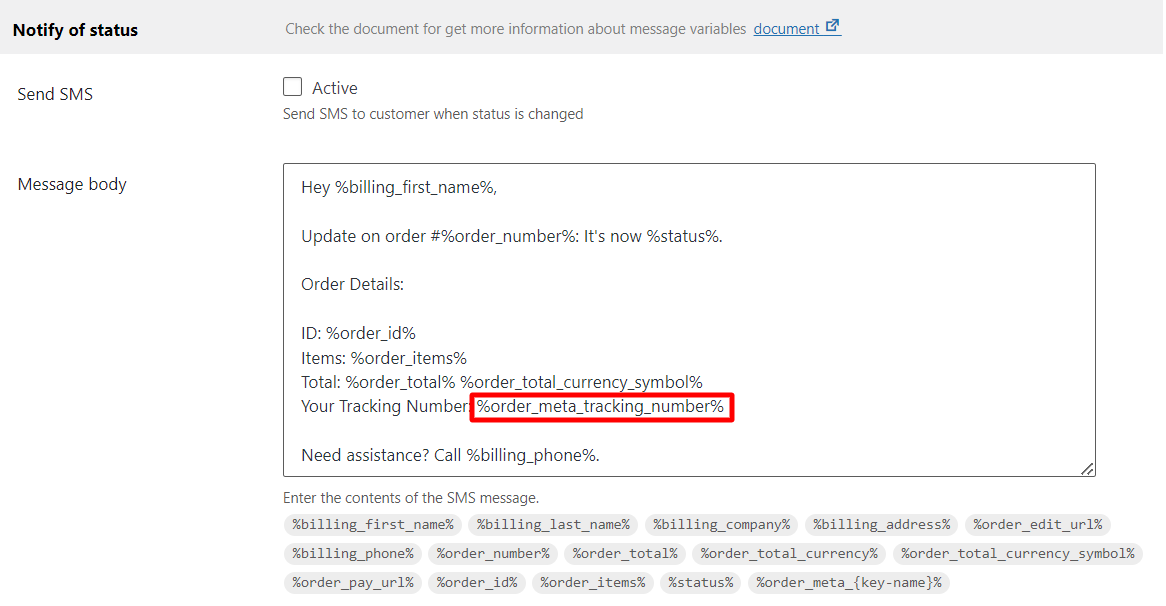Insert the %order_id% variable tag
Image resolution: width=1166 pixels, height=606 pixels.
coord(477,582)
